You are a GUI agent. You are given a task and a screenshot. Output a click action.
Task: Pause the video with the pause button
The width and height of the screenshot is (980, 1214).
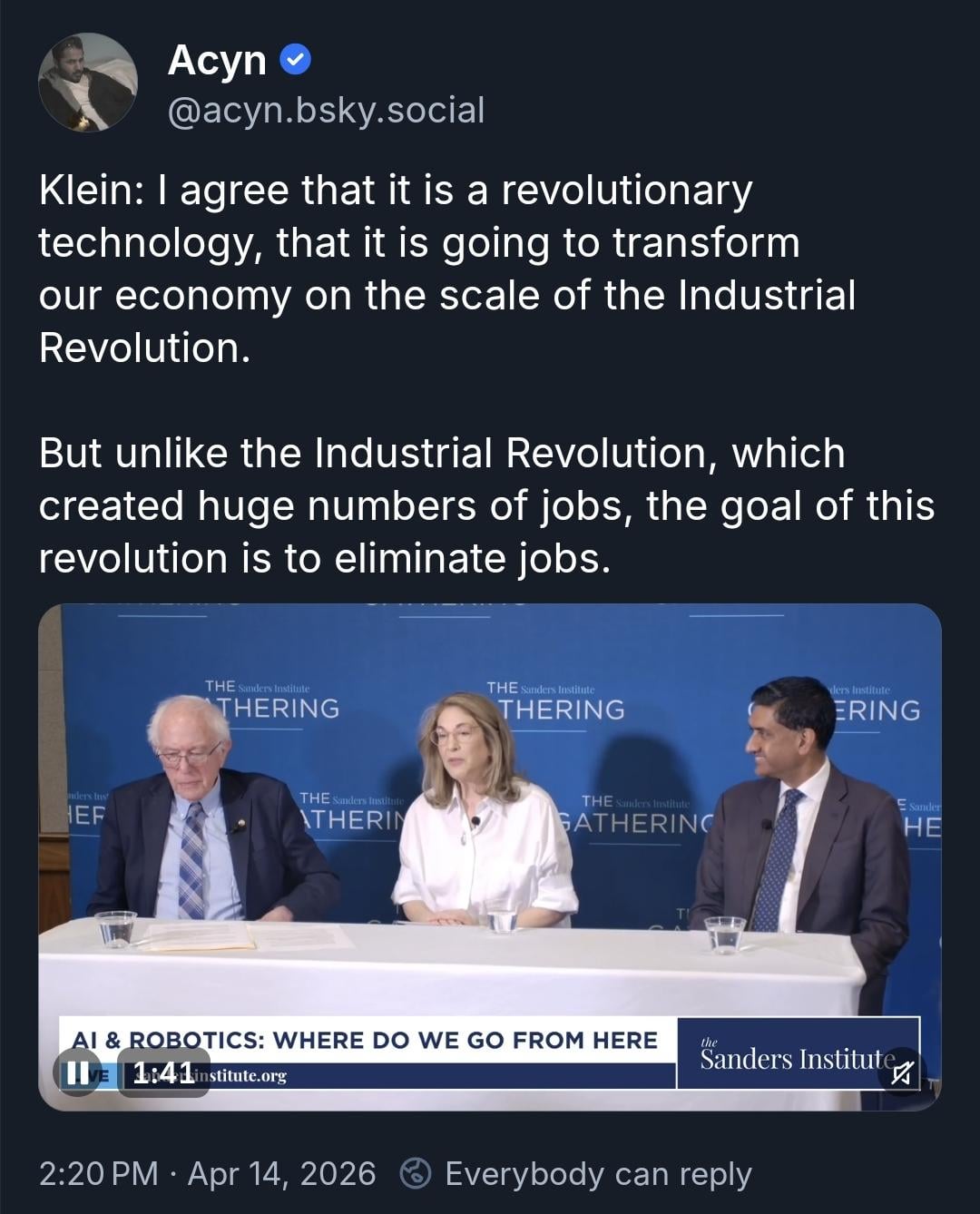pos(77,1072)
